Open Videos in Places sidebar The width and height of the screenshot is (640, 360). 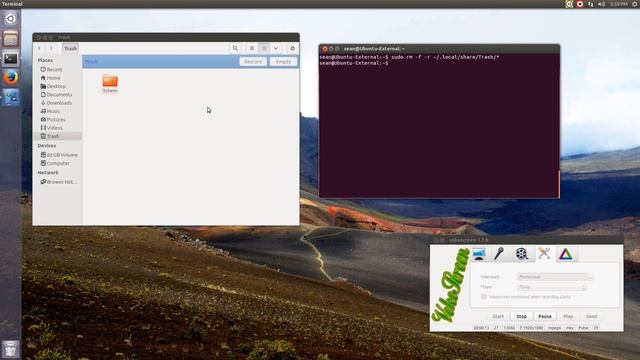tap(52, 128)
